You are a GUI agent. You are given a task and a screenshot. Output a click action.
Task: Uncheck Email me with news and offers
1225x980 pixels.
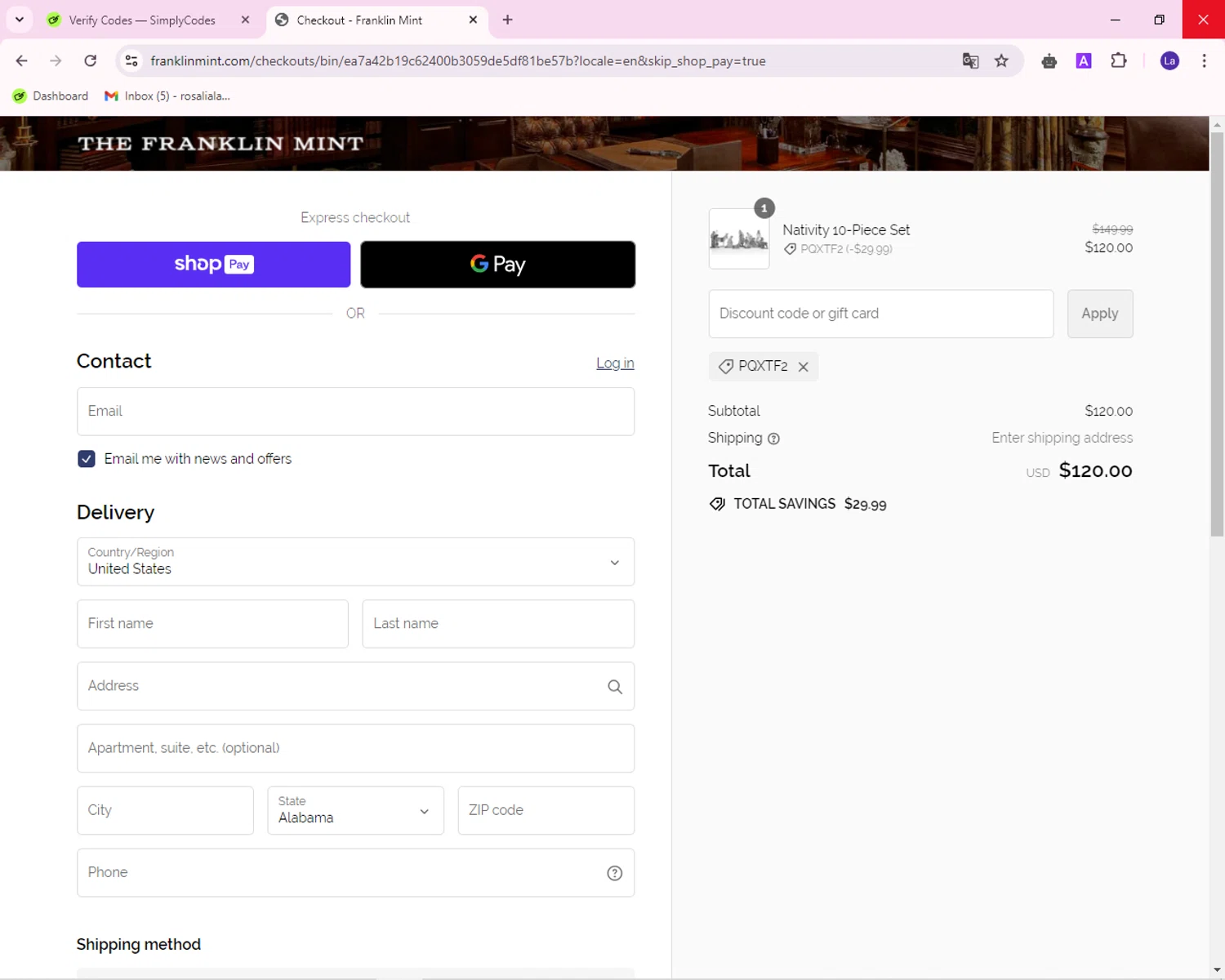point(87,459)
